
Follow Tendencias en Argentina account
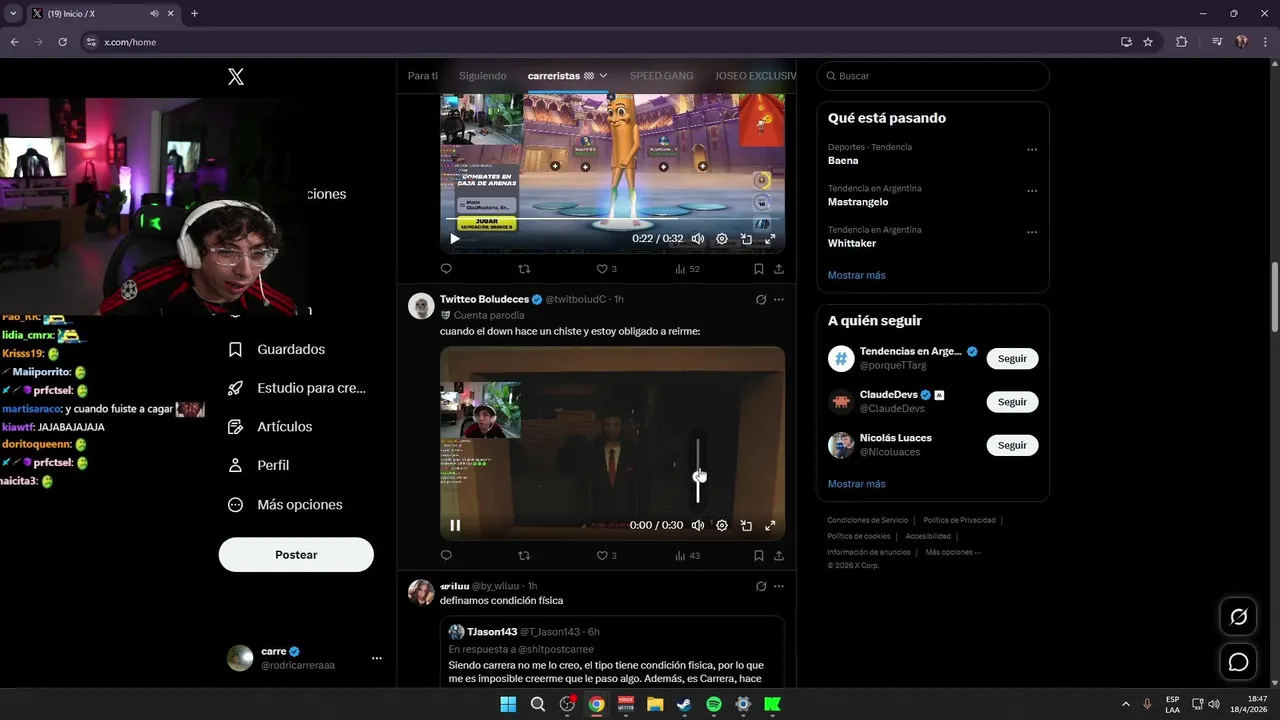pyautogui.click(x=1012, y=358)
